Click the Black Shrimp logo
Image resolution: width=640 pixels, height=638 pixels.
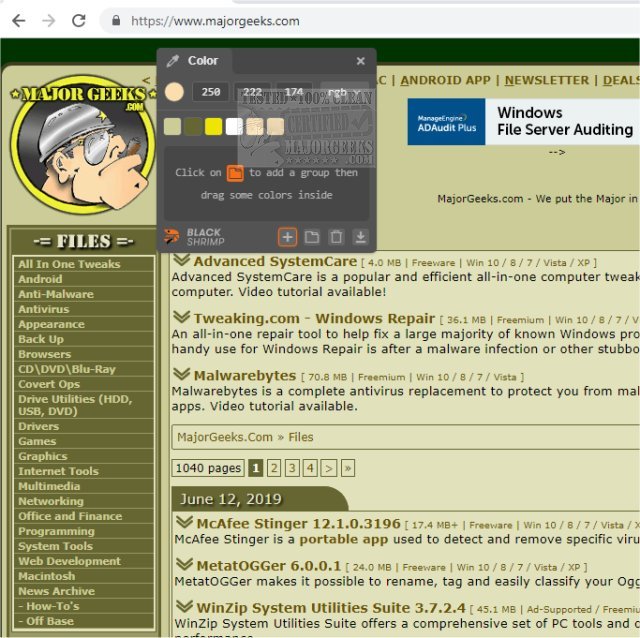pyautogui.click(x=194, y=237)
